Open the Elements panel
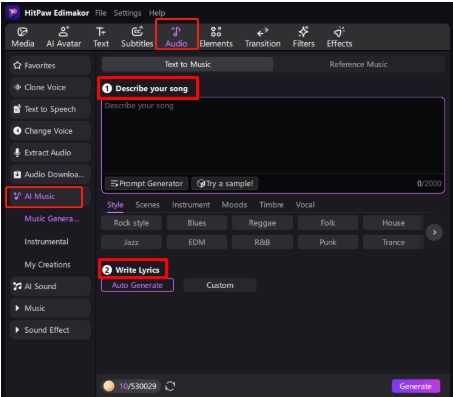The width and height of the screenshot is (453, 397). point(216,37)
